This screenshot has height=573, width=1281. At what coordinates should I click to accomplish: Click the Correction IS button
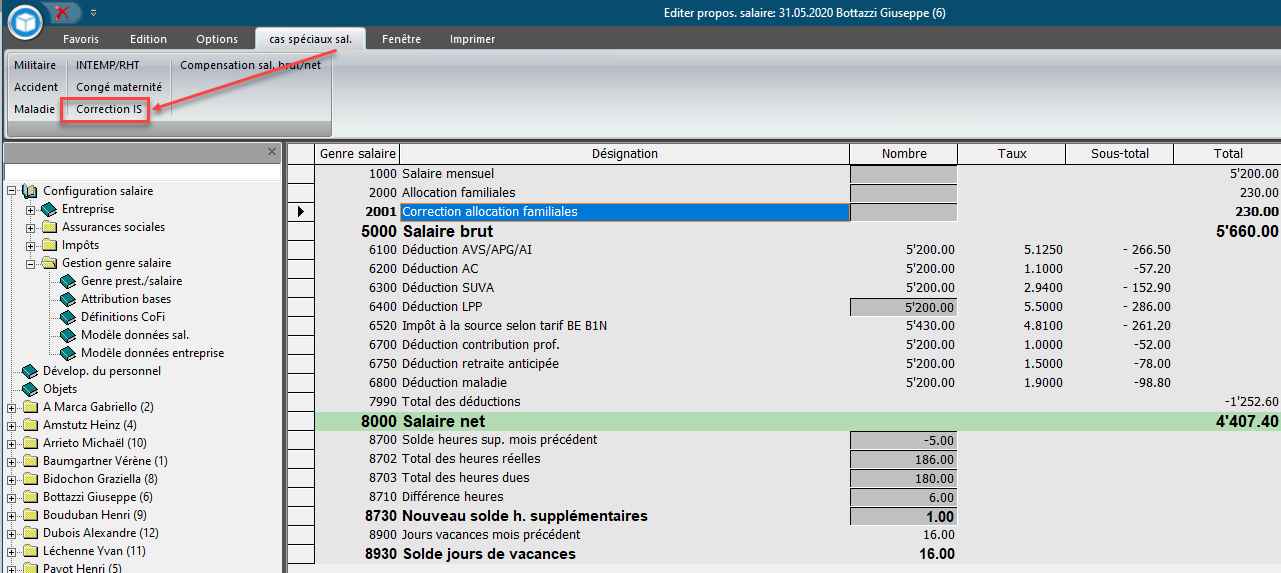(109, 109)
